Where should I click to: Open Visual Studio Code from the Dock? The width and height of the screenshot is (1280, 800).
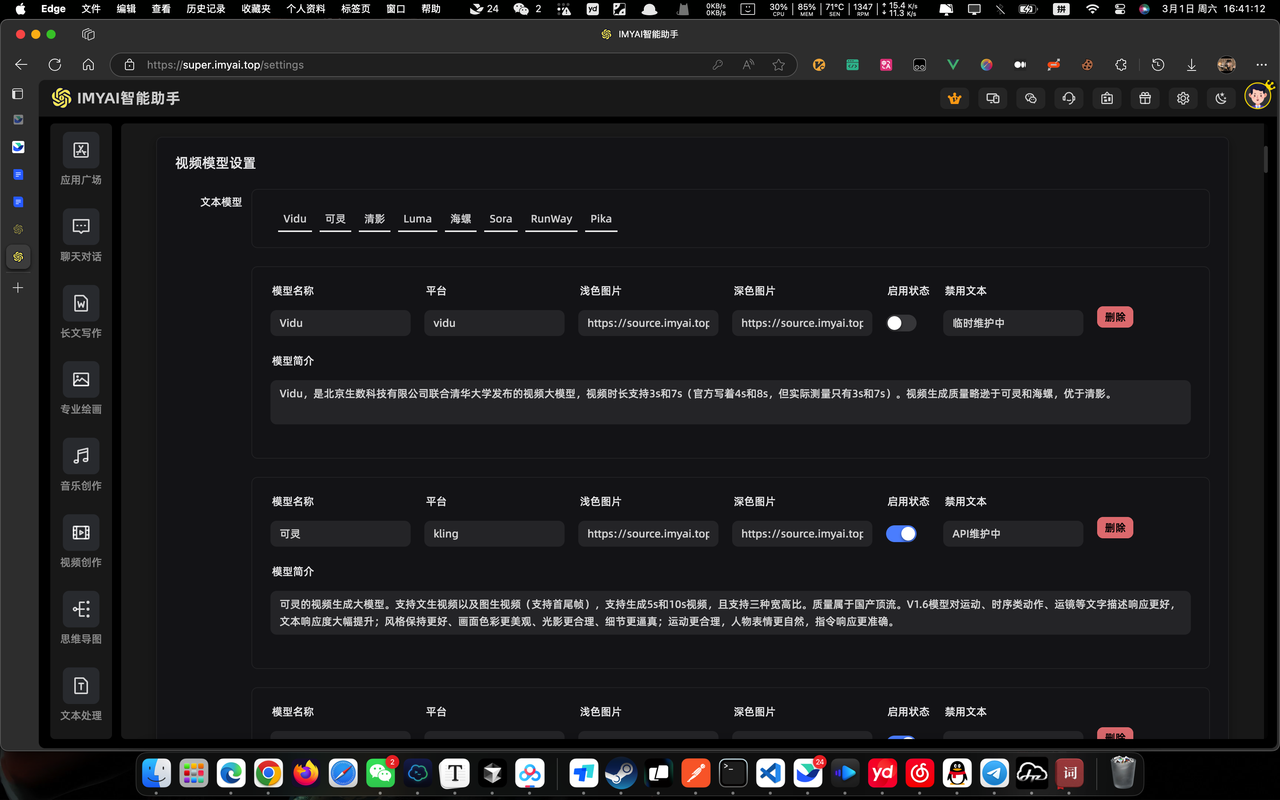(770, 773)
